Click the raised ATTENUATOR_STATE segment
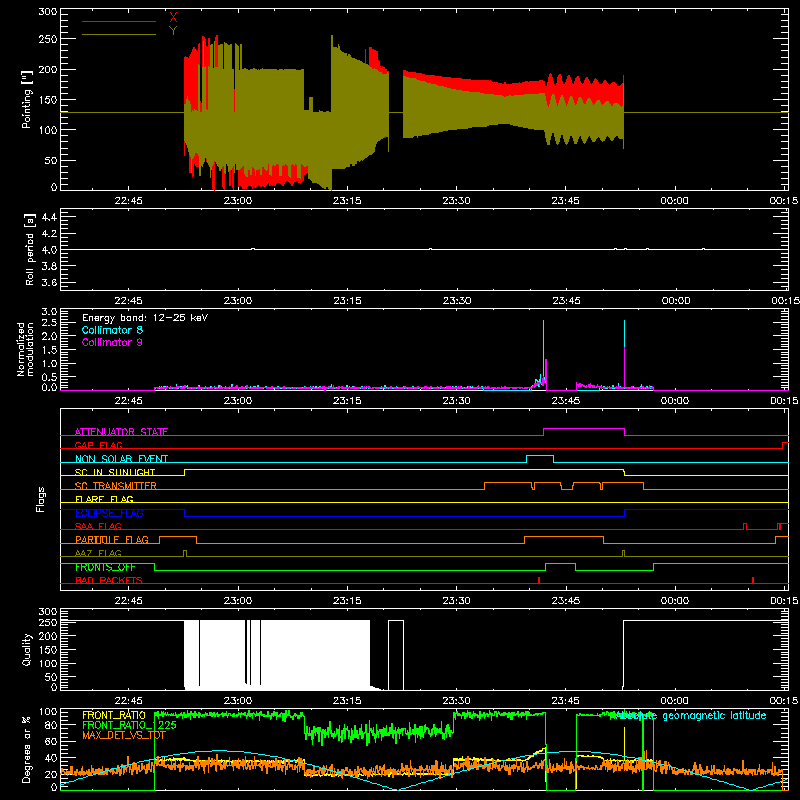Viewport: 800px width, 800px height. click(x=584, y=429)
